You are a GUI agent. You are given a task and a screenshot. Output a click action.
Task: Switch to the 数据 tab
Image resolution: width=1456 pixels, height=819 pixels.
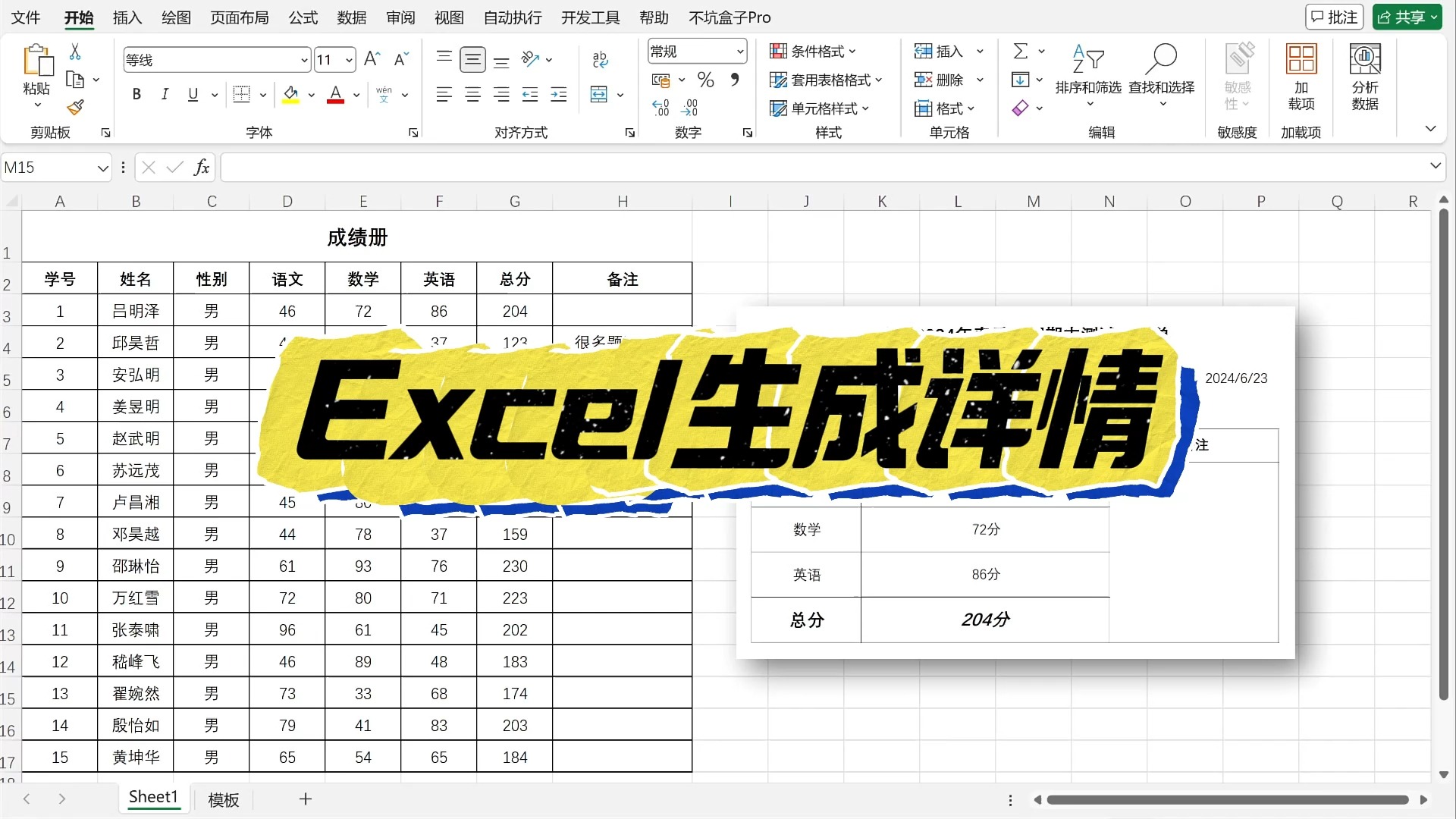pos(351,17)
